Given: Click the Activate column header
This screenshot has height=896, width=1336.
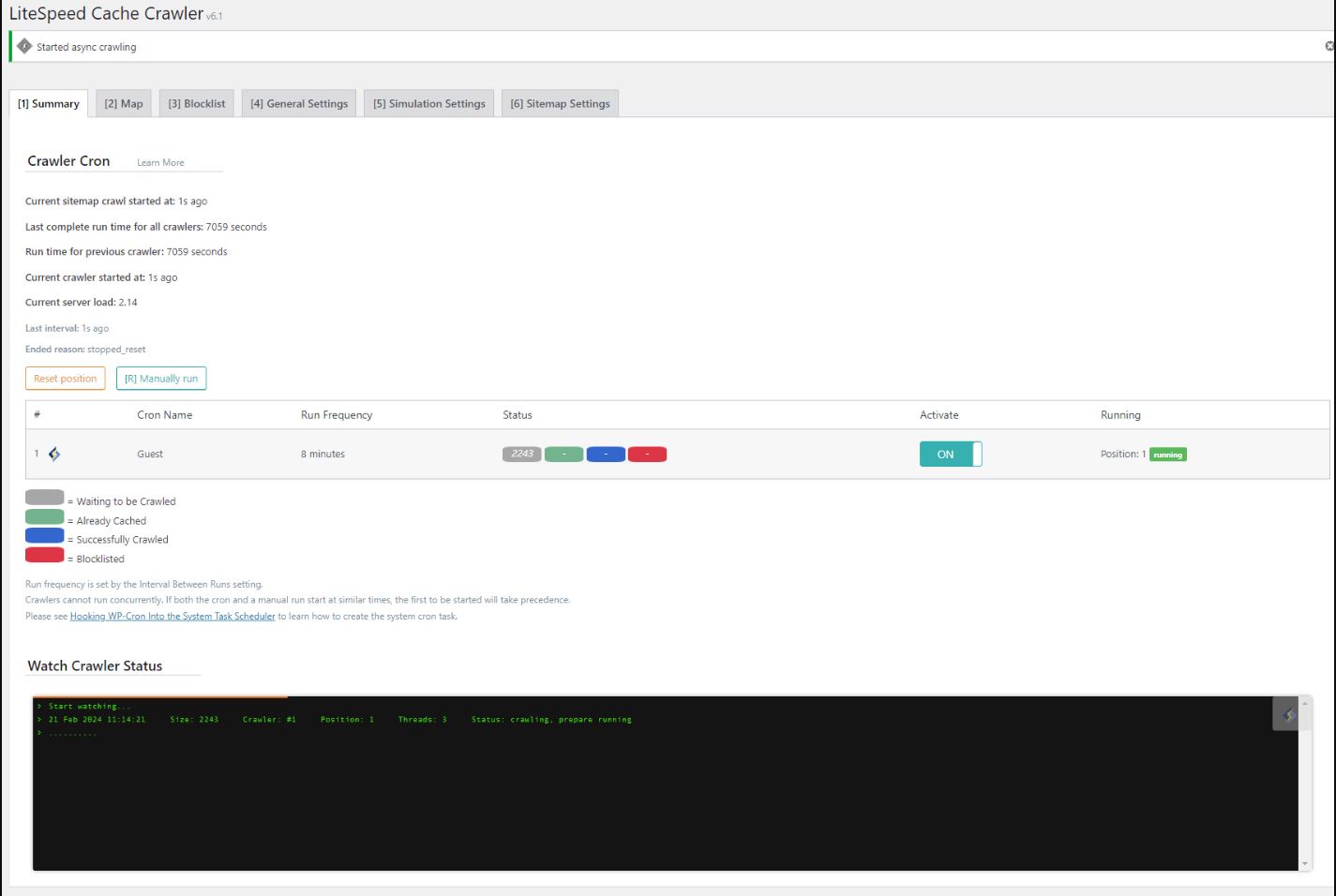Looking at the screenshot, I should (x=939, y=415).
